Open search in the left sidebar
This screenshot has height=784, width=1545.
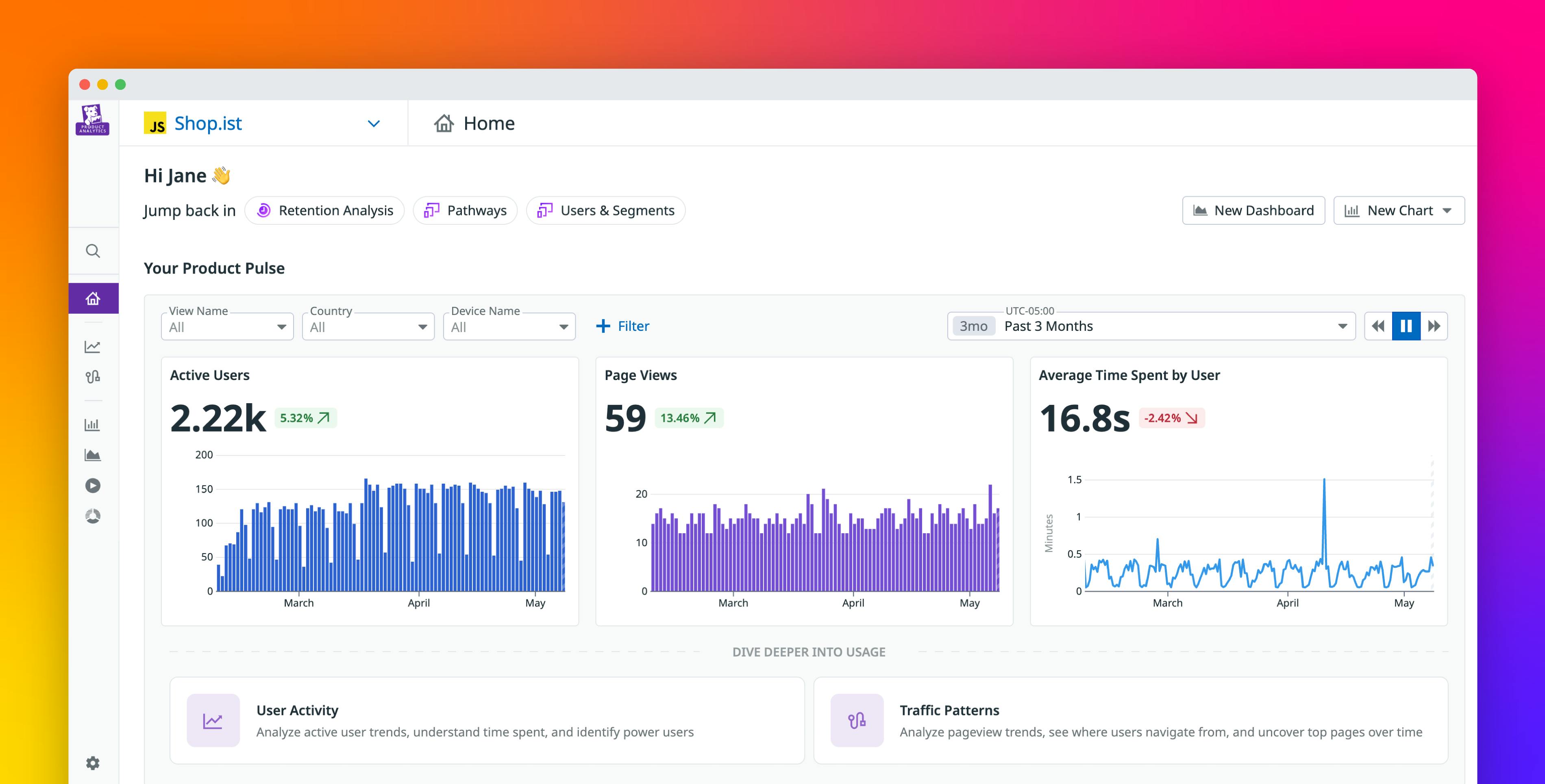pyautogui.click(x=93, y=251)
